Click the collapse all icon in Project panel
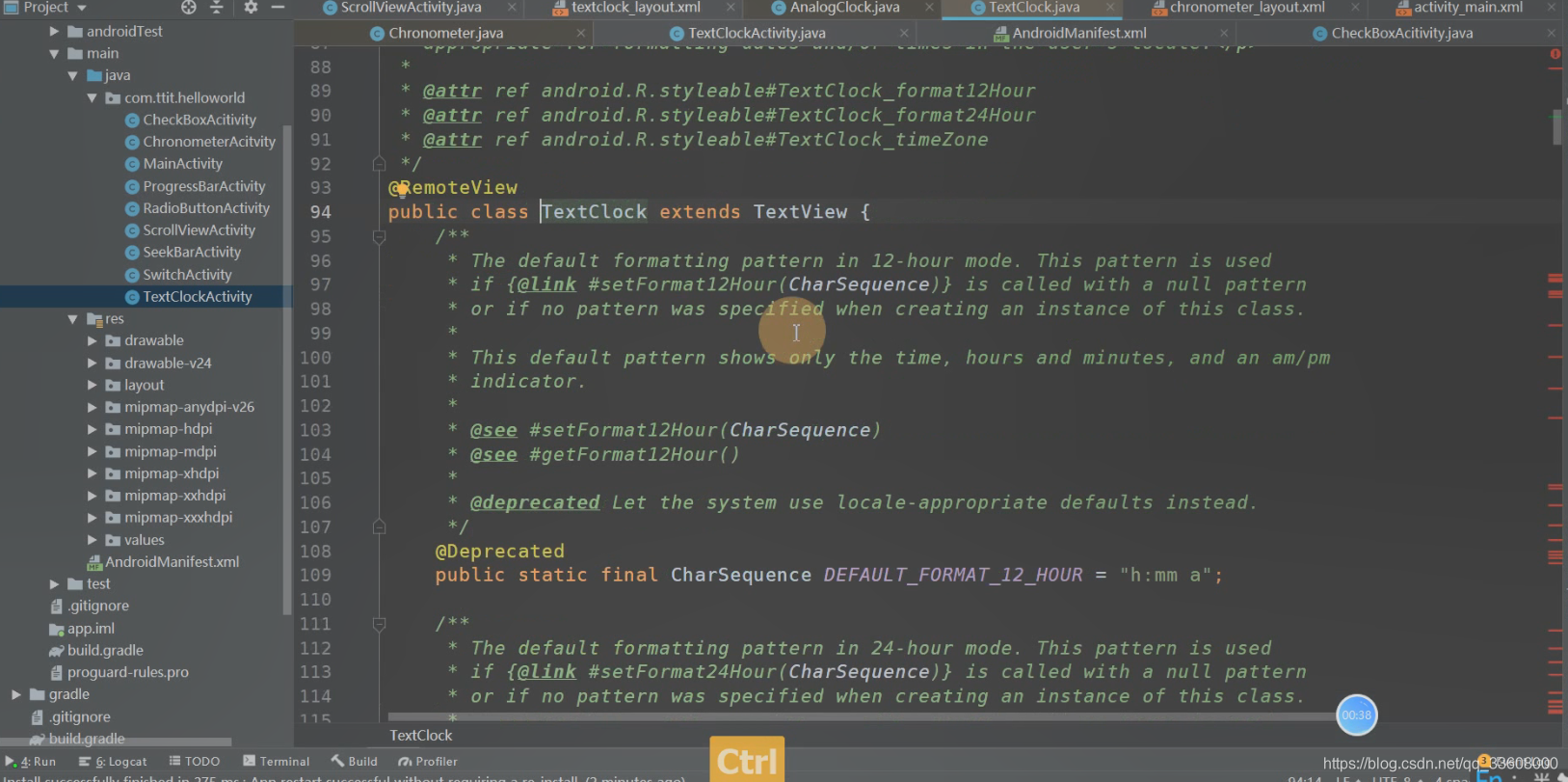 point(216,7)
